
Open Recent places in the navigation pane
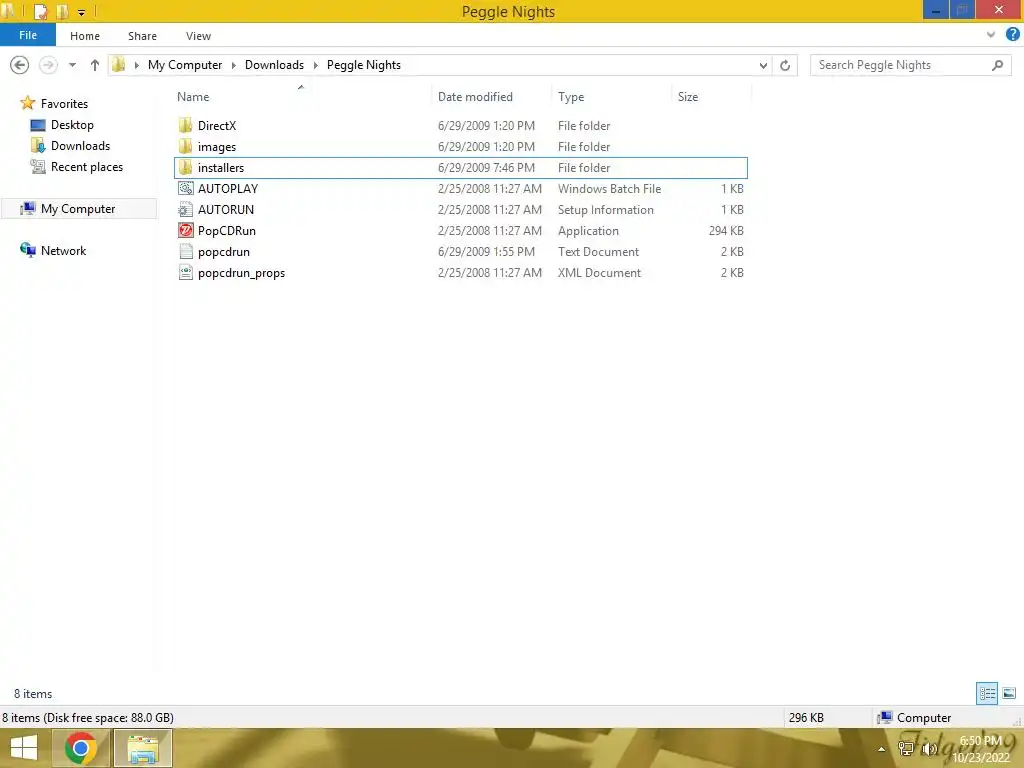coord(87,167)
